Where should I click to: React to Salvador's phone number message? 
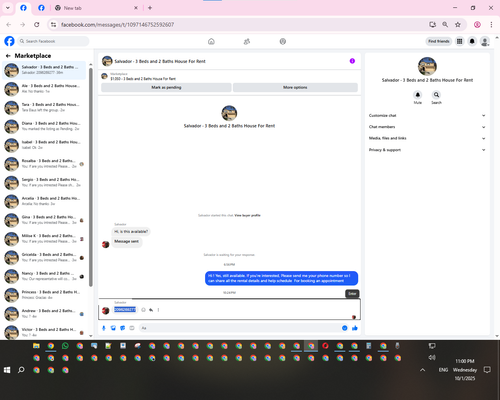143,310
